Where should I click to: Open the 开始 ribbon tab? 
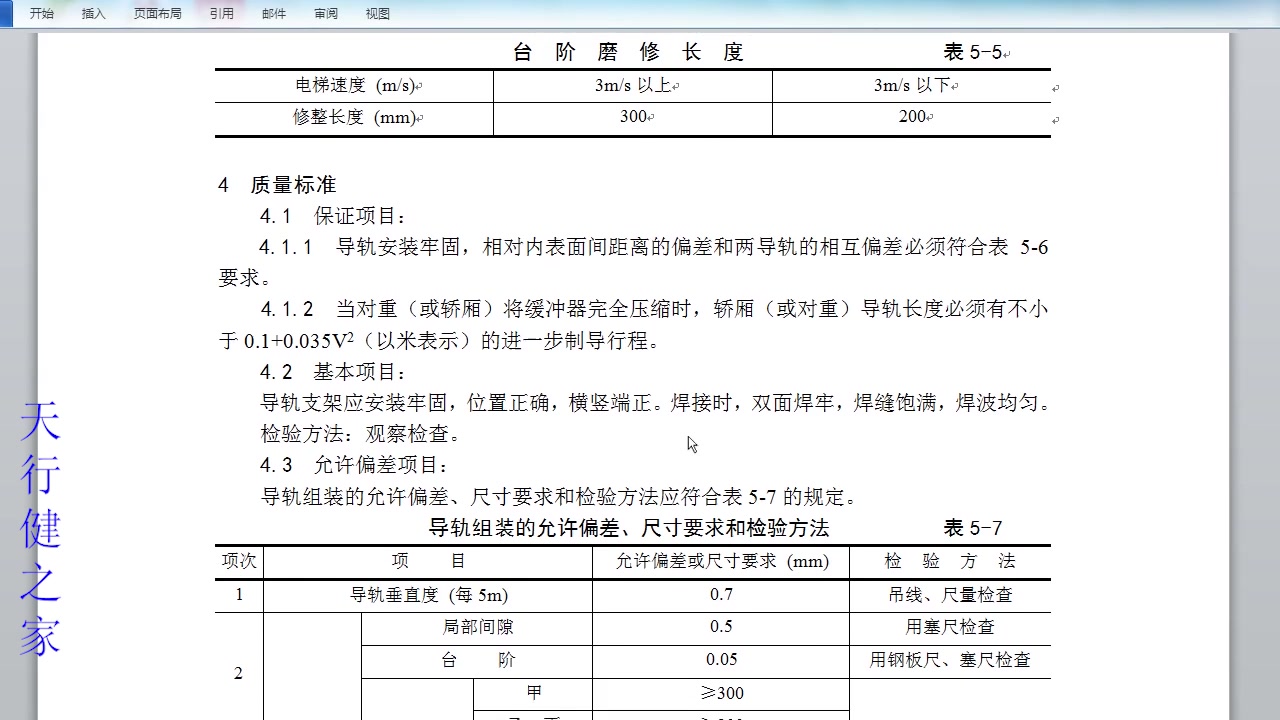point(41,13)
